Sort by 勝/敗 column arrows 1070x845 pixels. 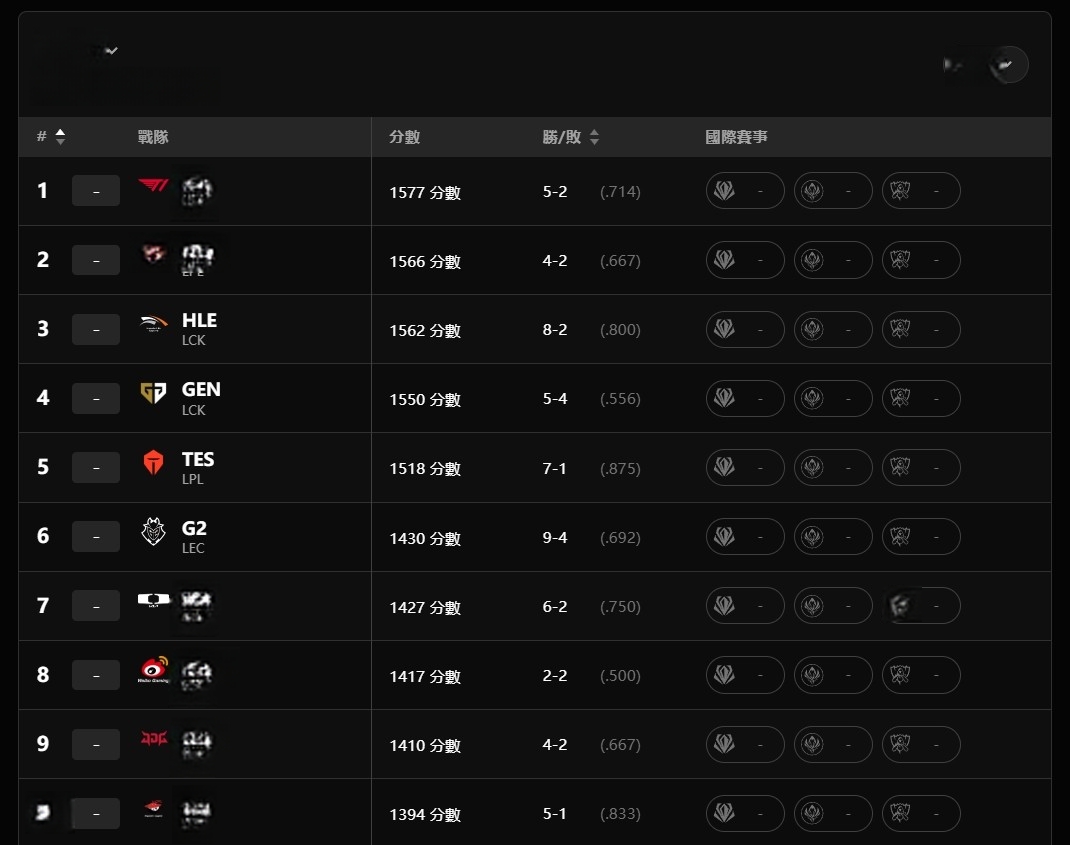(x=594, y=137)
